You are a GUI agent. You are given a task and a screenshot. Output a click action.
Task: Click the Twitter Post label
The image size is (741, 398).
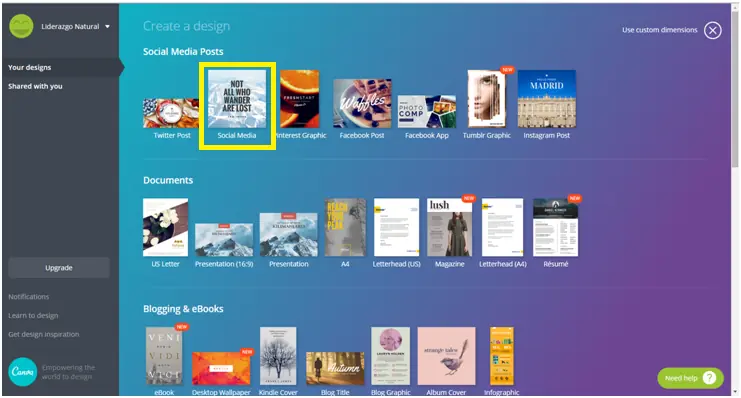pyautogui.click(x=172, y=135)
